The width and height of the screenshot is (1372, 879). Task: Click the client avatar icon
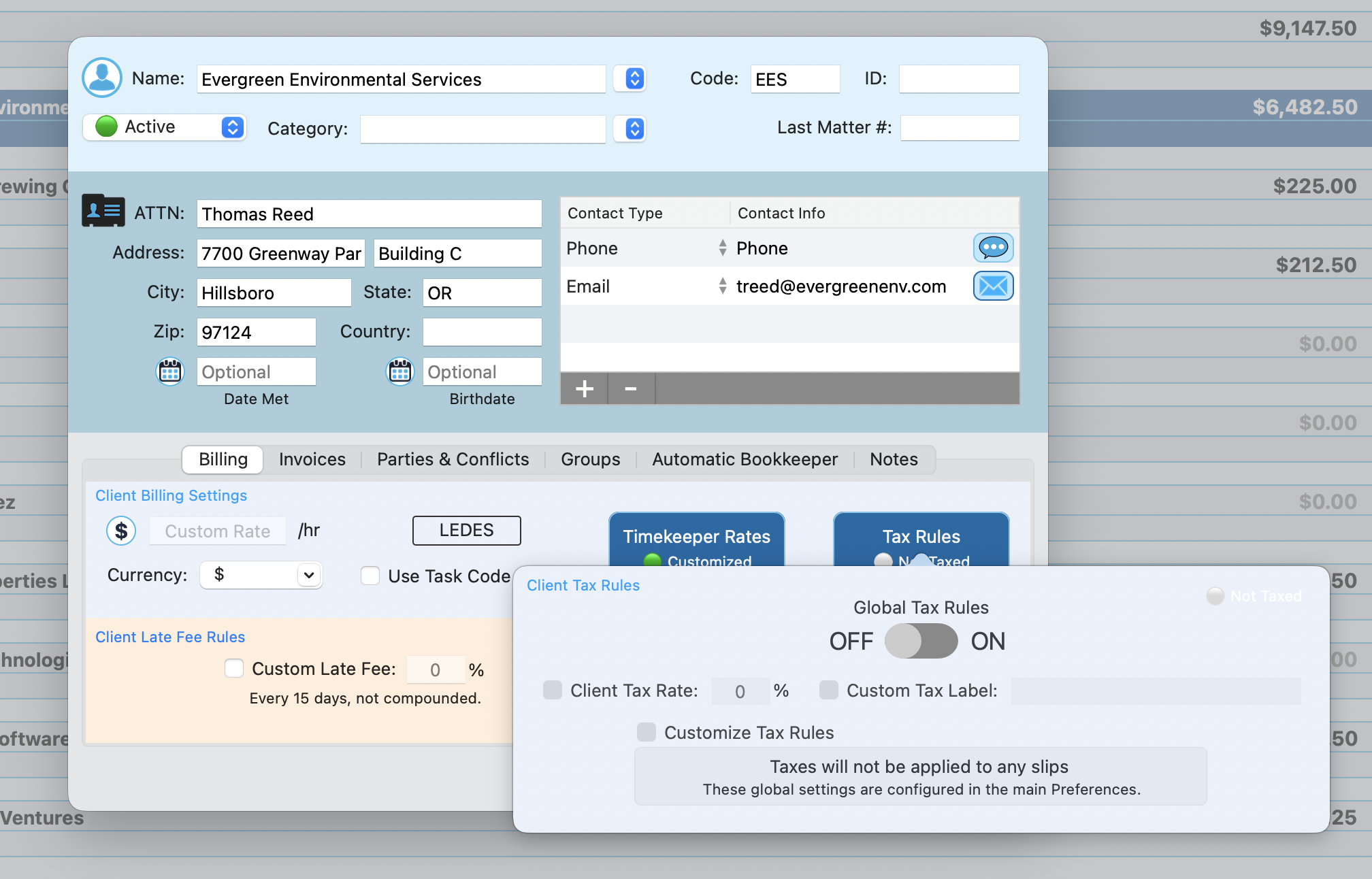[x=101, y=78]
